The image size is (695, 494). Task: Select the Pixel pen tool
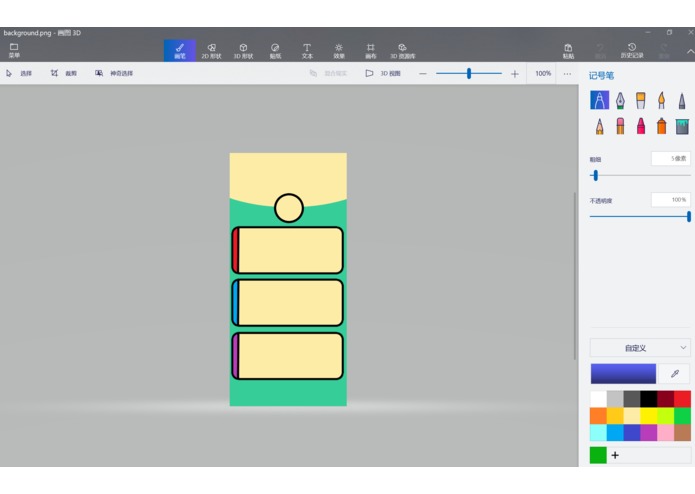click(682, 100)
